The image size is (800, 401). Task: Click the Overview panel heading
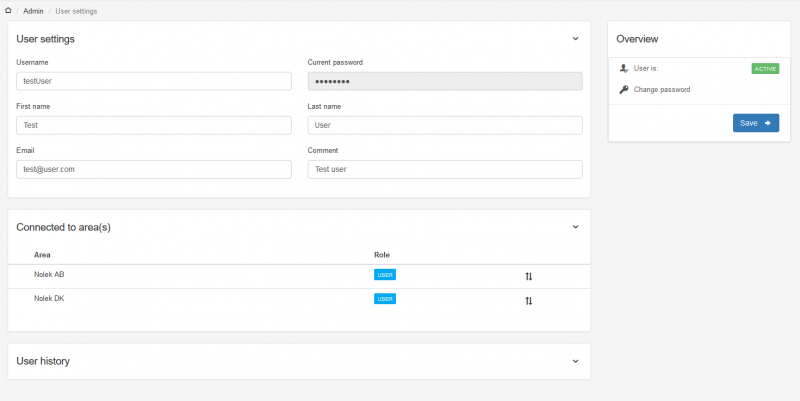[x=637, y=39]
